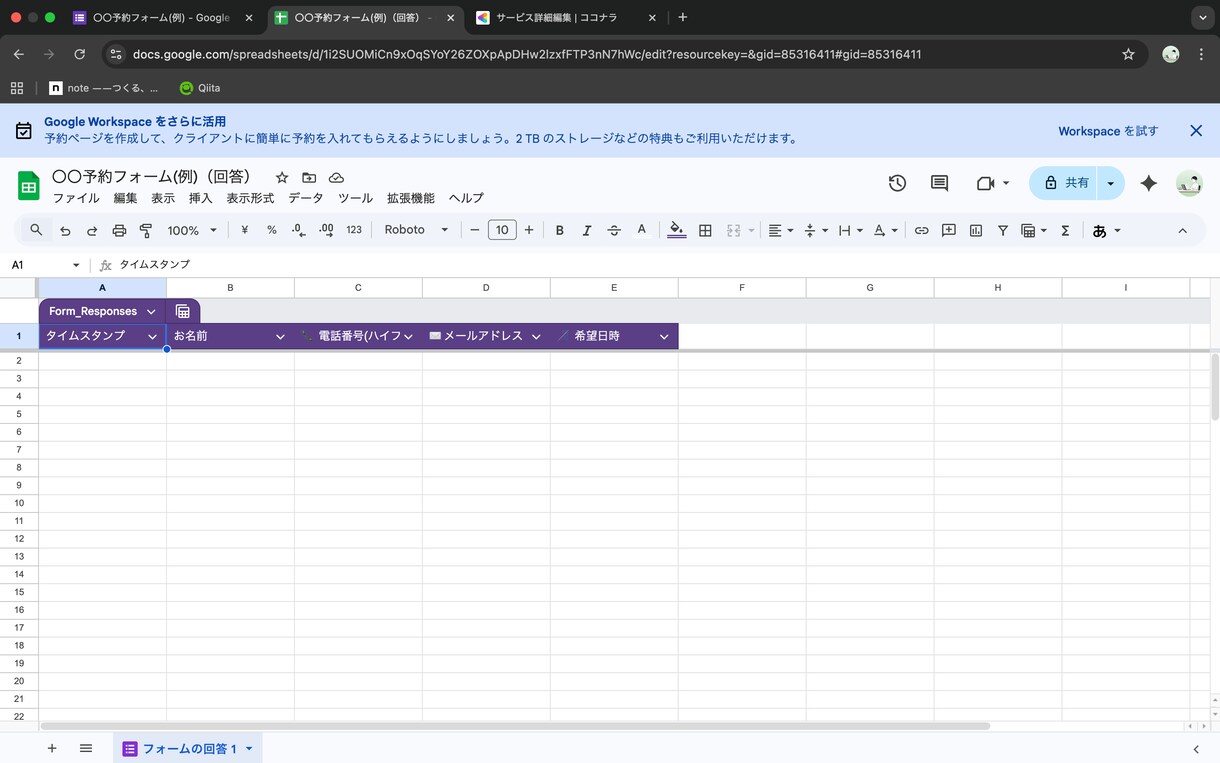Star the spreadsheet document
The height and width of the screenshot is (763, 1220).
tap(282, 177)
